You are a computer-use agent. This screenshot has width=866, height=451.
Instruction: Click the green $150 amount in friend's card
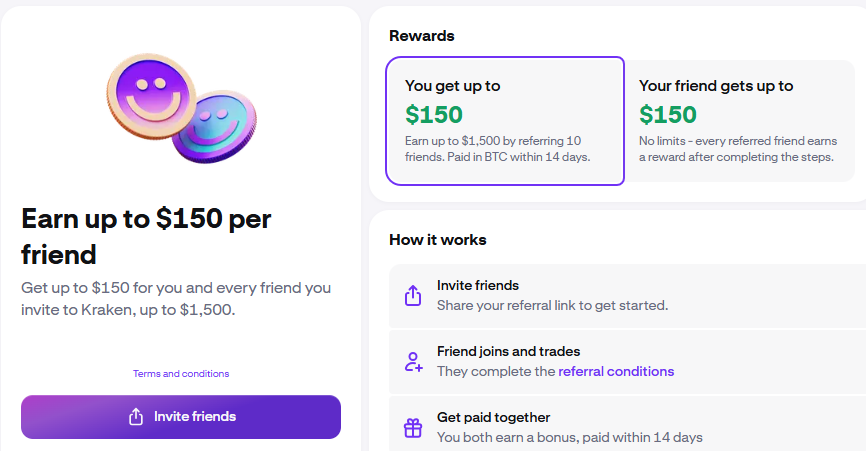click(668, 114)
